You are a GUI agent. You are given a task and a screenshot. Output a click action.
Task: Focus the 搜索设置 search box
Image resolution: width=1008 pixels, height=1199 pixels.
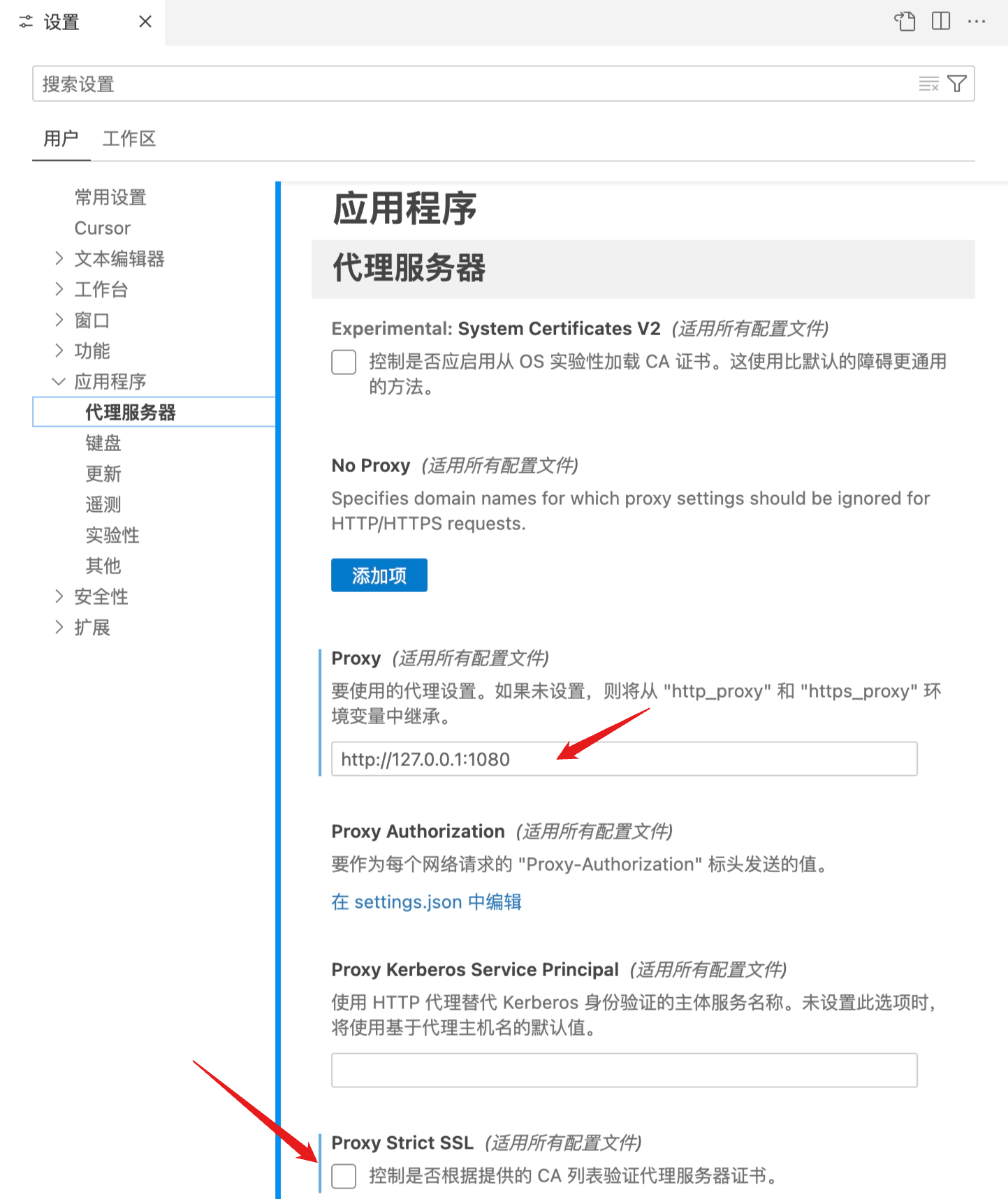tap(475, 84)
